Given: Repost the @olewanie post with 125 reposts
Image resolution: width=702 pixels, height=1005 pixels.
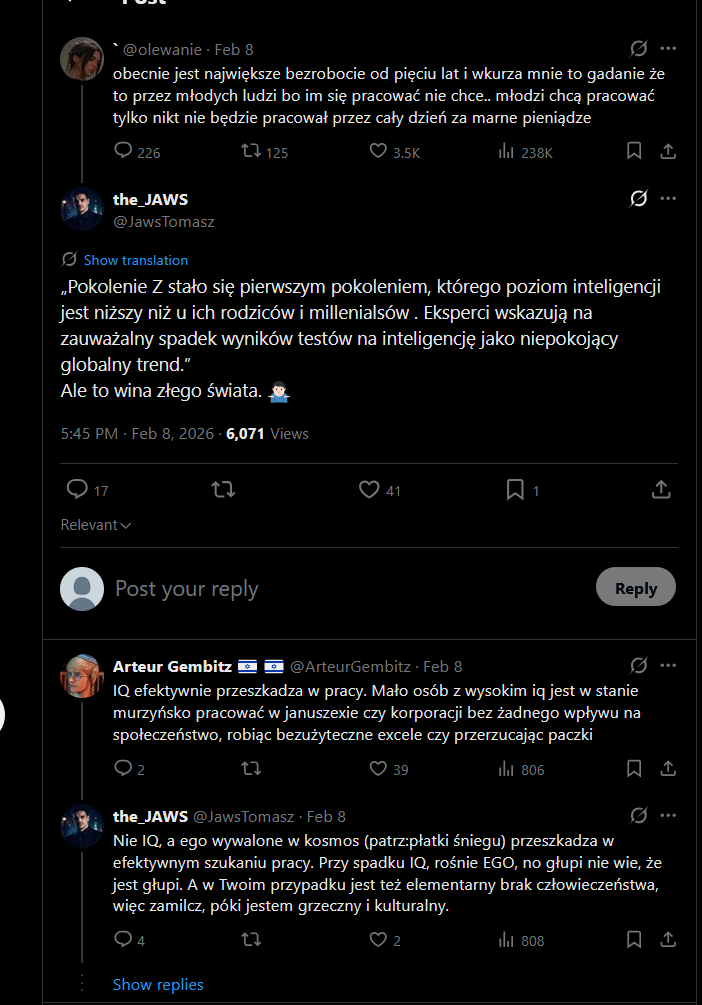Looking at the screenshot, I should click(252, 152).
